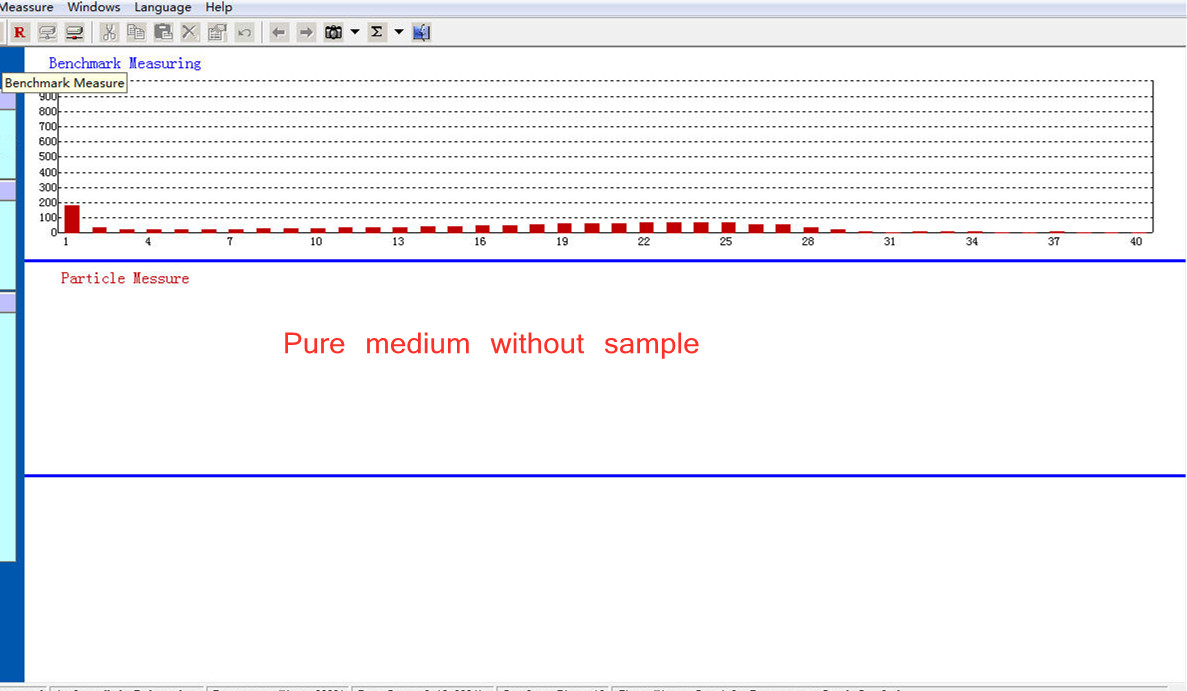
Task: Click the Particle Measure toolbar icon
Action: (74, 32)
